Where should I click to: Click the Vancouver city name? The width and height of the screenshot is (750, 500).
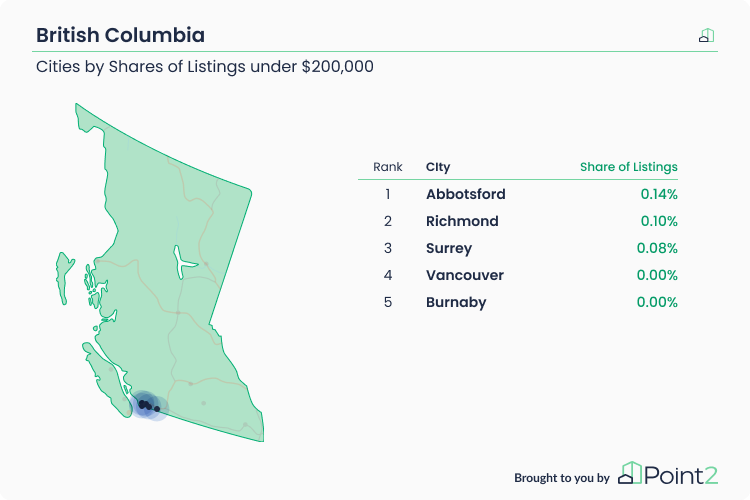point(465,275)
